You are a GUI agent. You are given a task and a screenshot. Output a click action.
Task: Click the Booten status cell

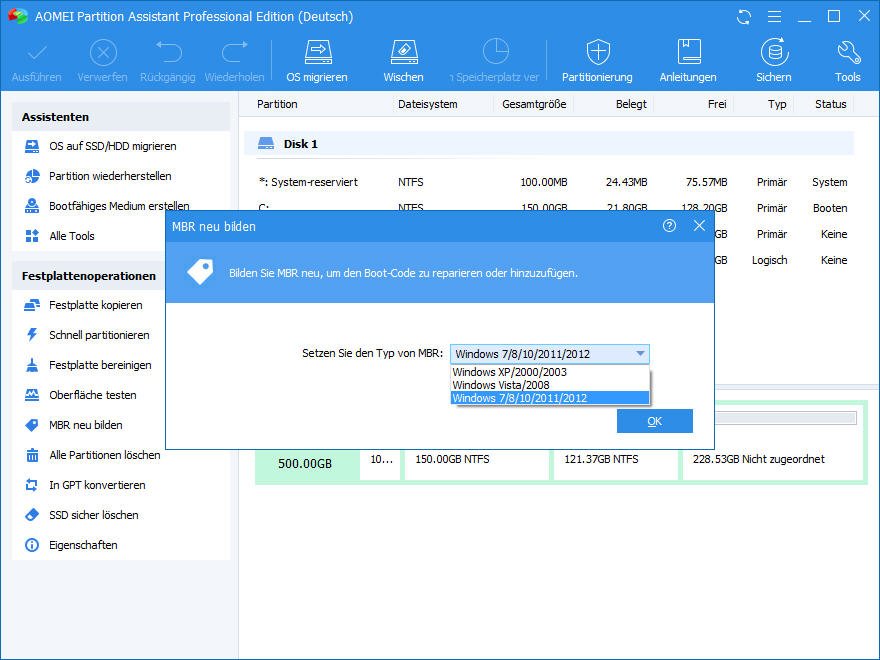(x=830, y=208)
